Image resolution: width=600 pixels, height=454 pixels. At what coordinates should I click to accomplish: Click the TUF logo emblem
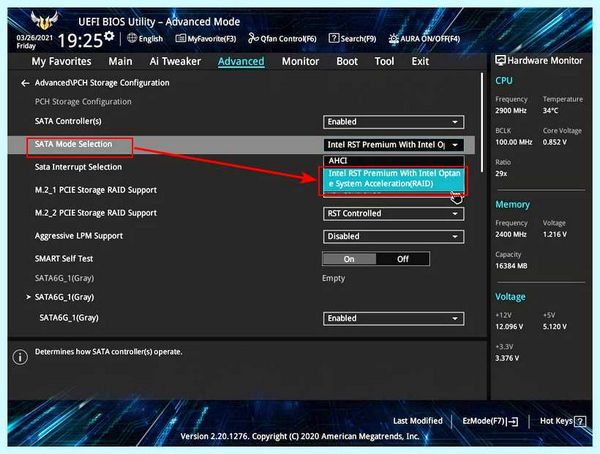point(44,20)
